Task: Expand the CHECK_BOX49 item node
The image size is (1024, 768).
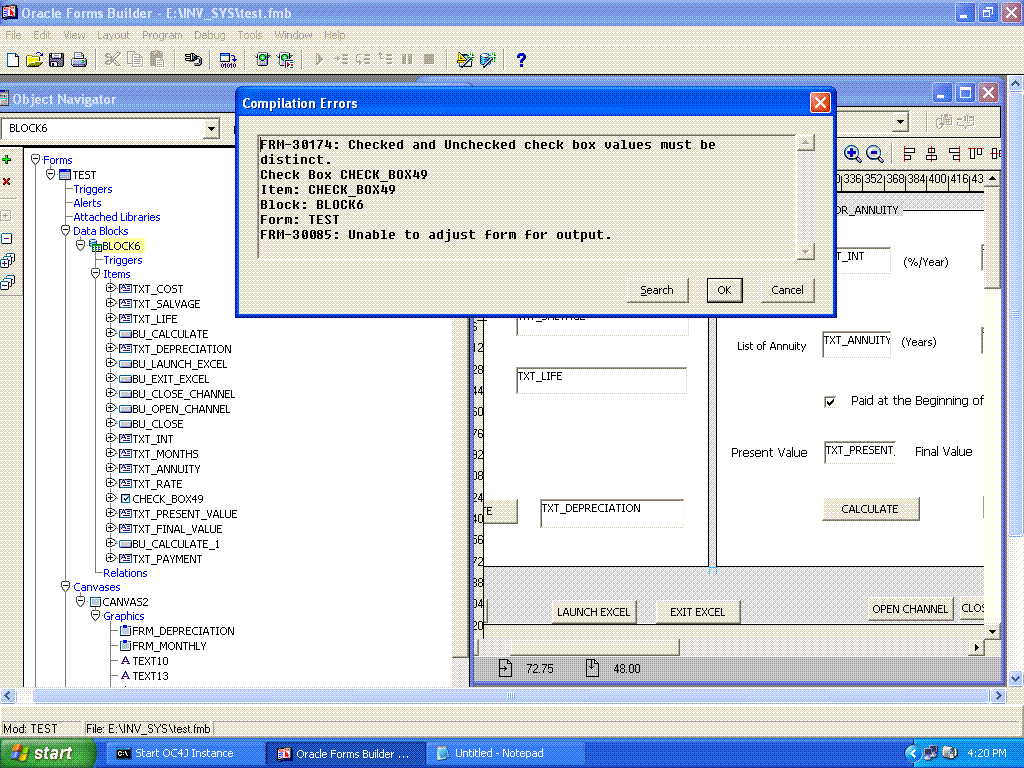Action: coord(110,498)
